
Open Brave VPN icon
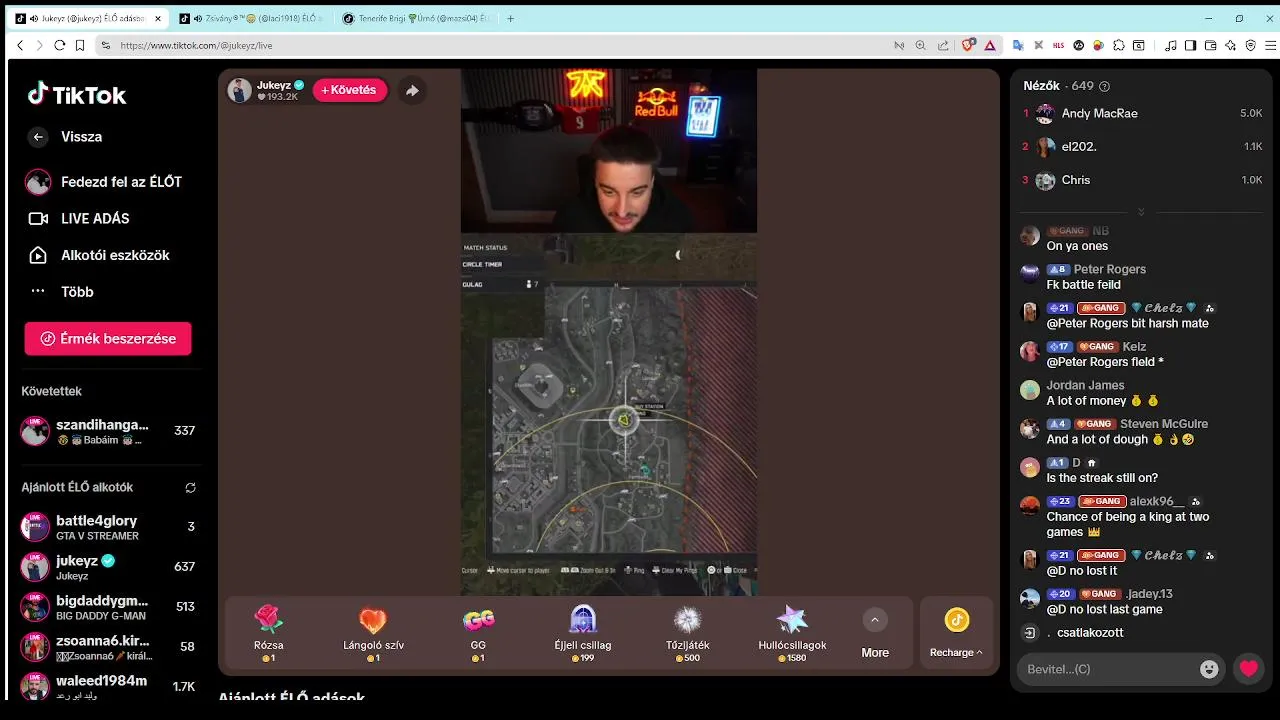1250,45
